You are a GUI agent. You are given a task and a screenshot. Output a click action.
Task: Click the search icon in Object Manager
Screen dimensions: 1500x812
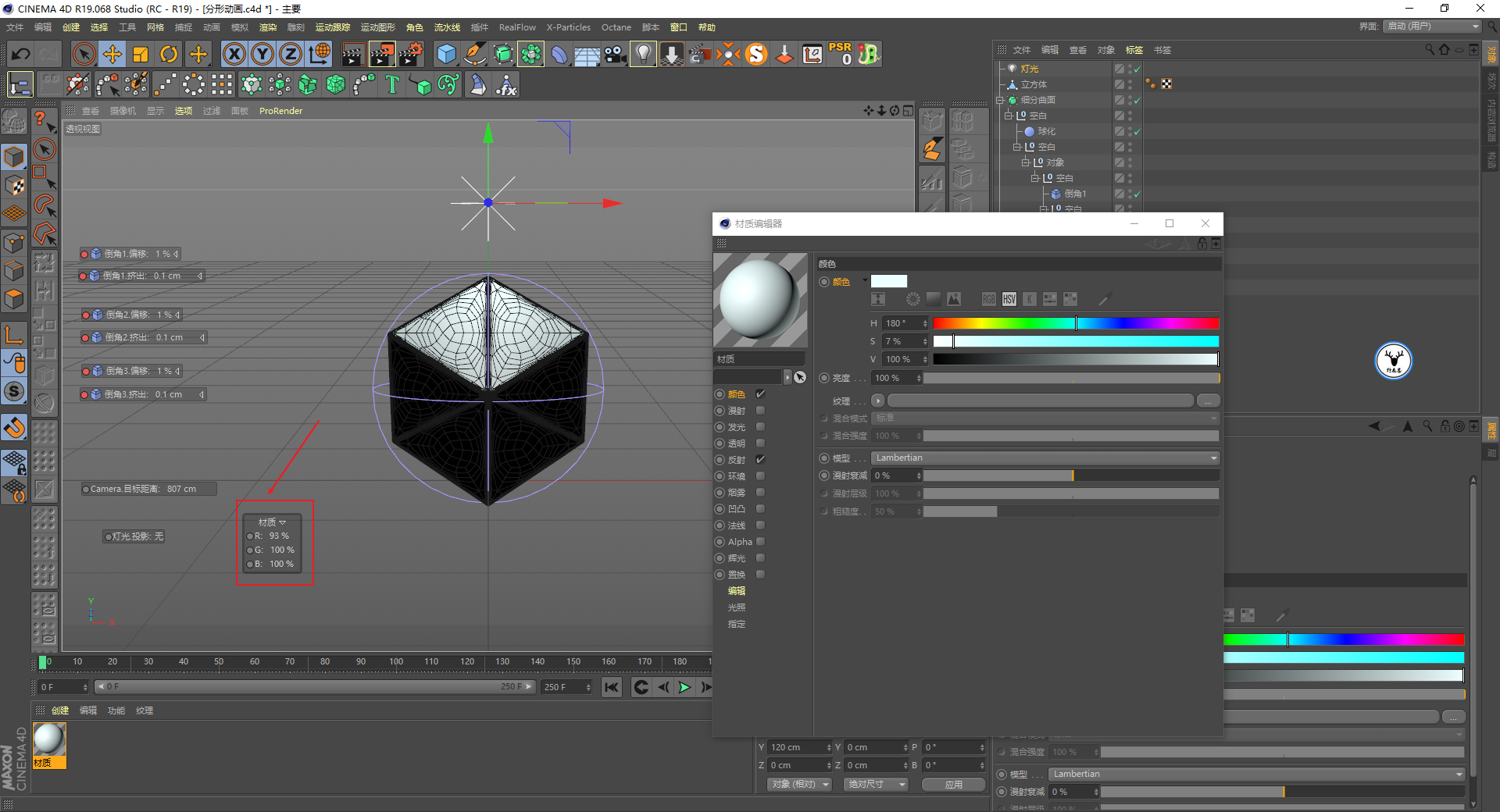[x=1430, y=50]
